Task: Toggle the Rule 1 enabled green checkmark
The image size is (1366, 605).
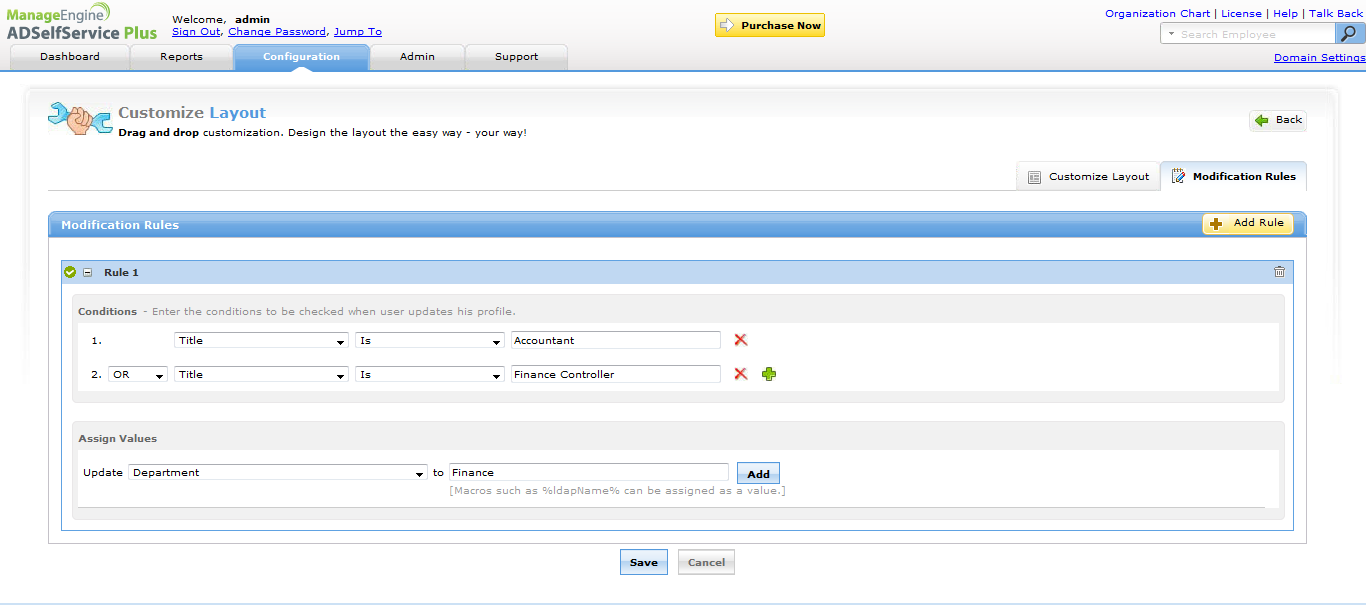Action: tap(70, 272)
